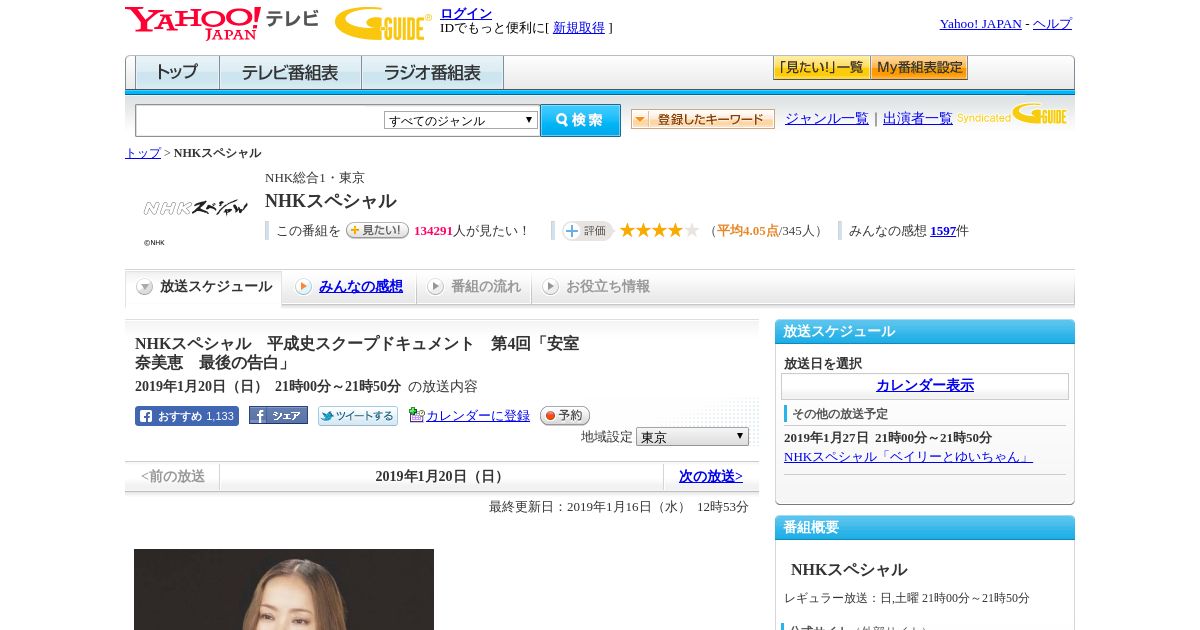
Task: Go to 次の放送> link
Action: tap(711, 477)
